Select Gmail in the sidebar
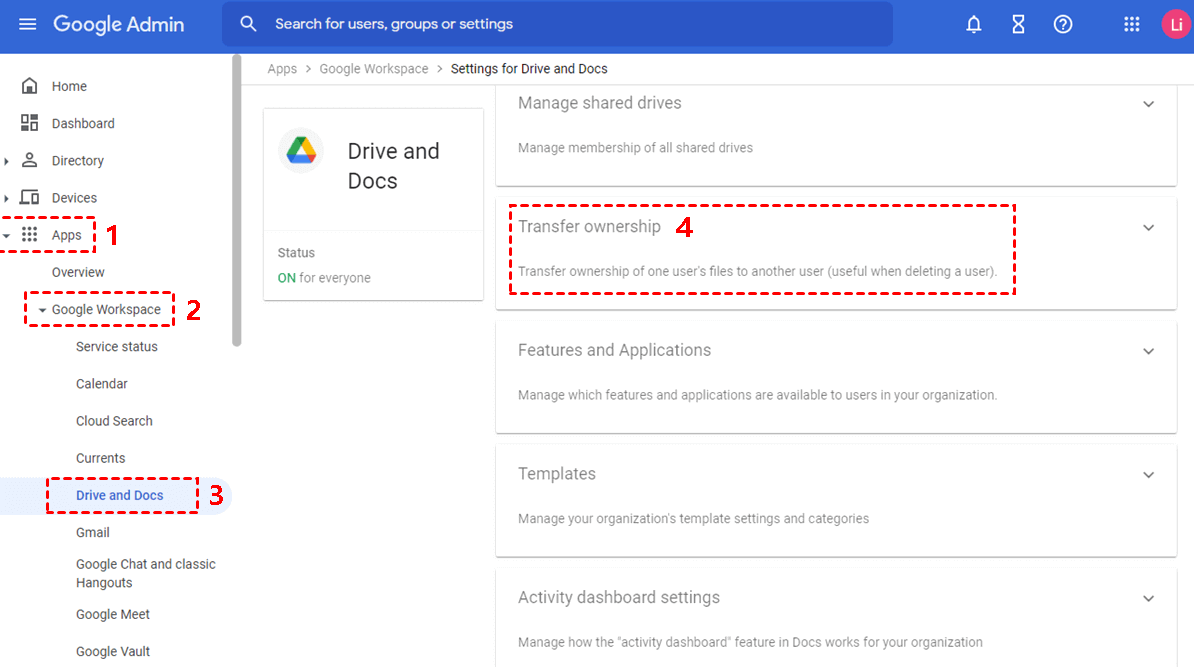Image resolution: width=1194 pixels, height=667 pixels. [x=93, y=533]
